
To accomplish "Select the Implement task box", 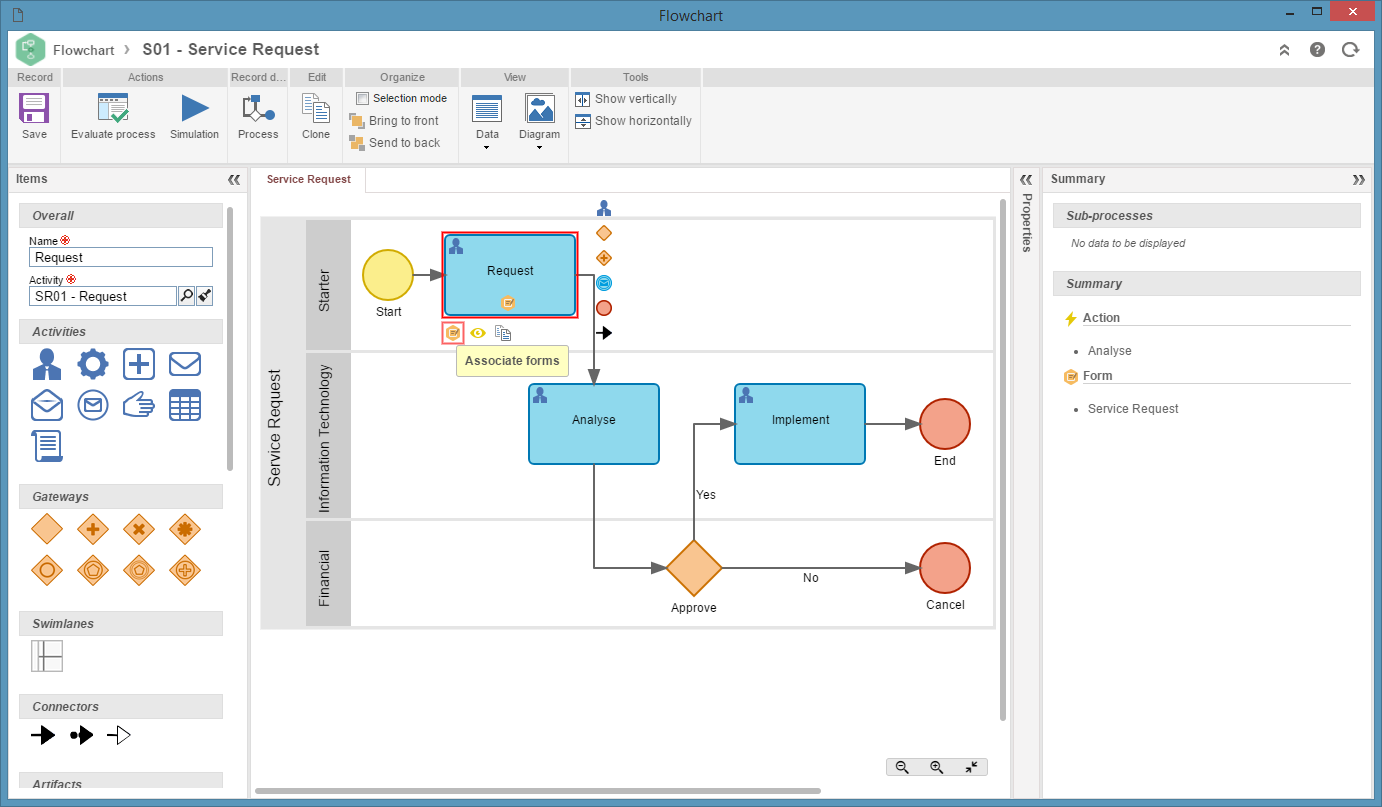I will [800, 424].
